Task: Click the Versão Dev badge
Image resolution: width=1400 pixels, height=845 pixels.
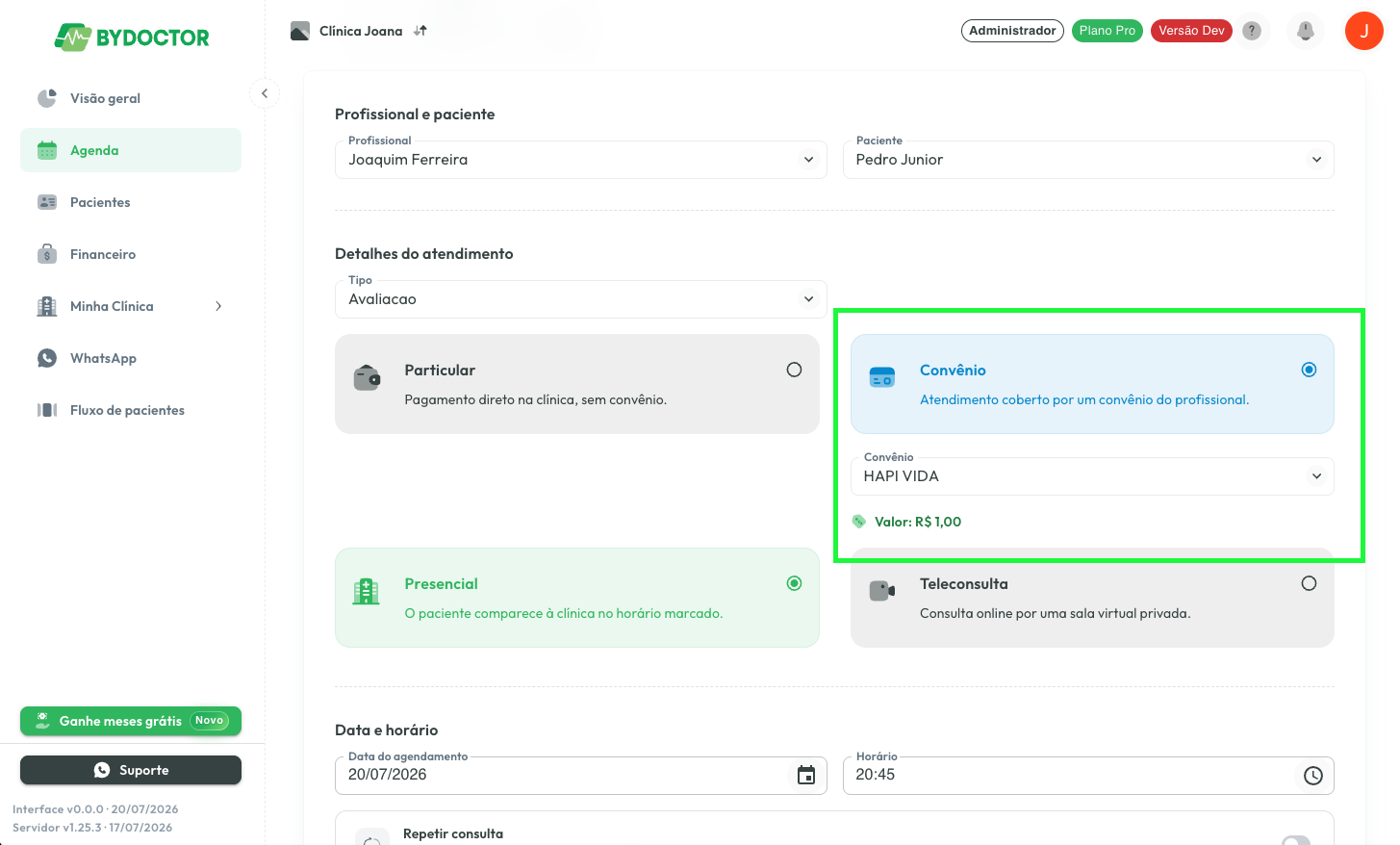Action: tap(1191, 31)
